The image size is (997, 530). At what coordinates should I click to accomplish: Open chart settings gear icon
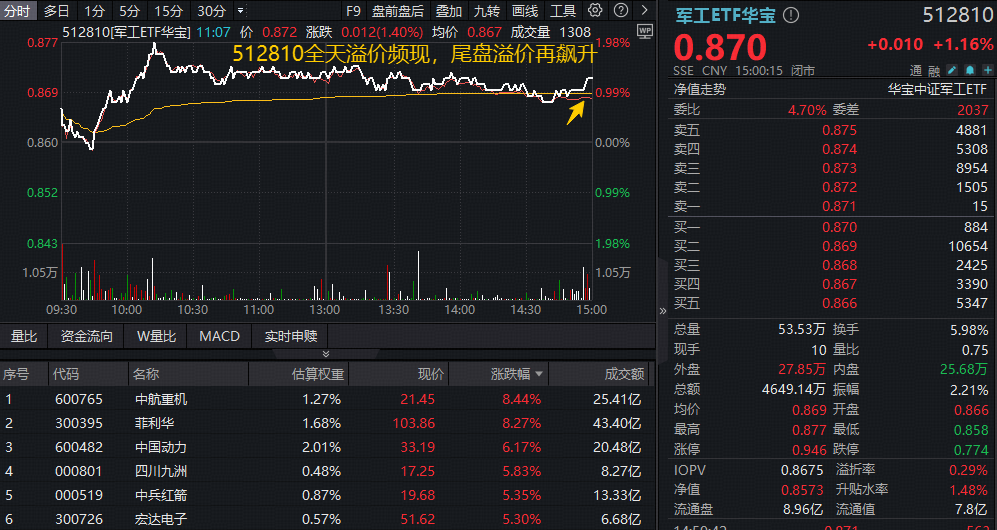[x=595, y=10]
